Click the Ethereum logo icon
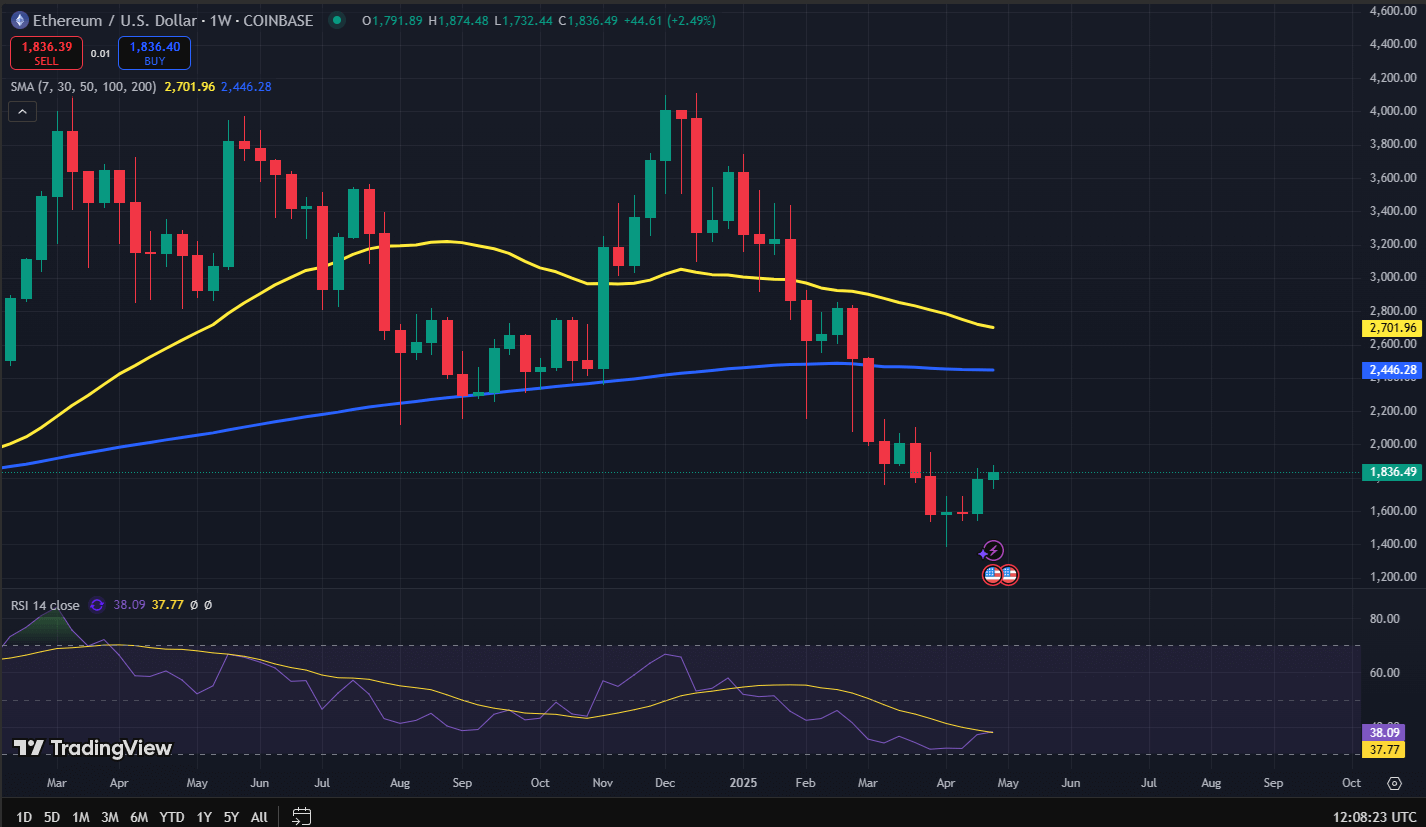This screenshot has width=1426, height=827. [x=20, y=20]
